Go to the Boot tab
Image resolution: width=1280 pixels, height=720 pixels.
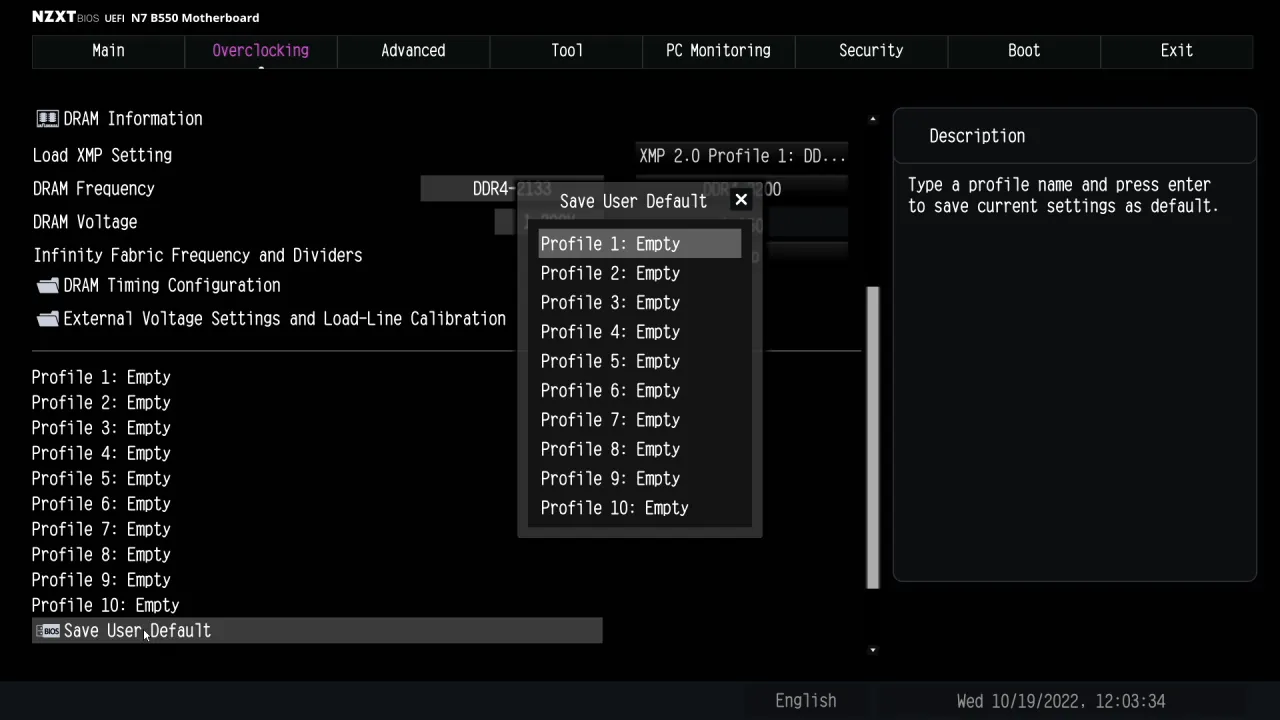pos(1023,51)
